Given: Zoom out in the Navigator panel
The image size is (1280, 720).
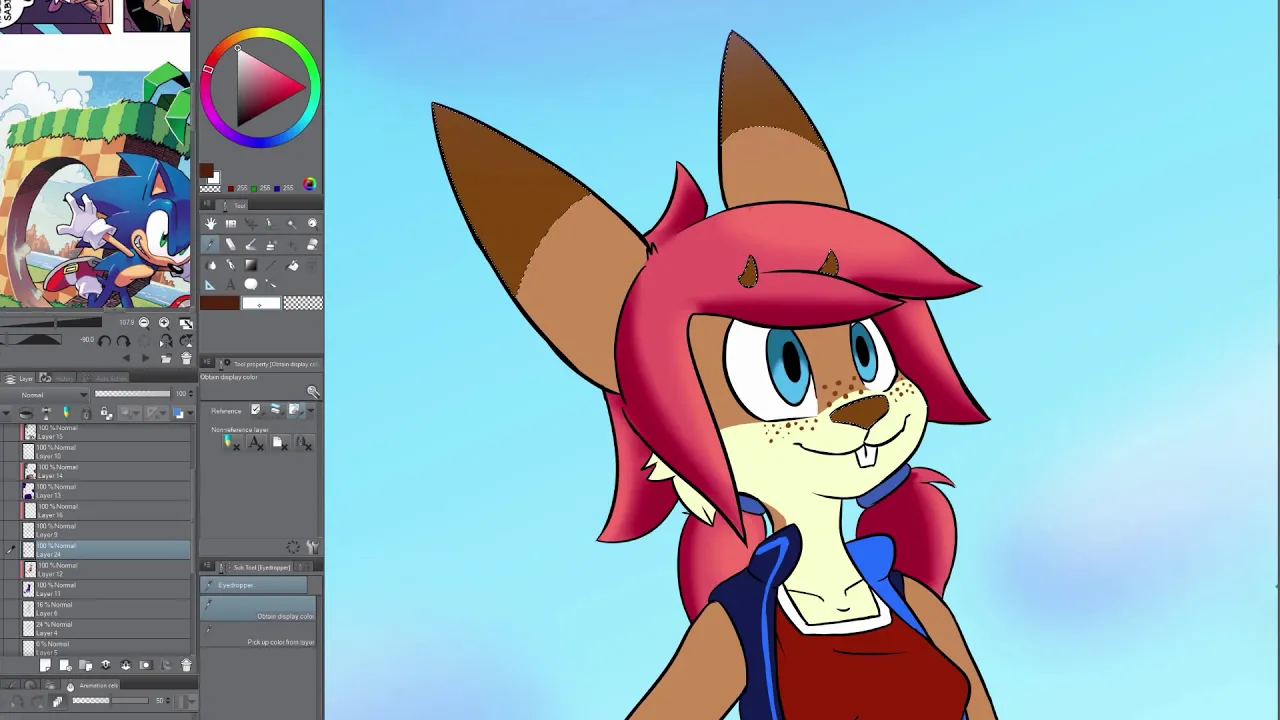Looking at the screenshot, I should pyautogui.click(x=144, y=323).
